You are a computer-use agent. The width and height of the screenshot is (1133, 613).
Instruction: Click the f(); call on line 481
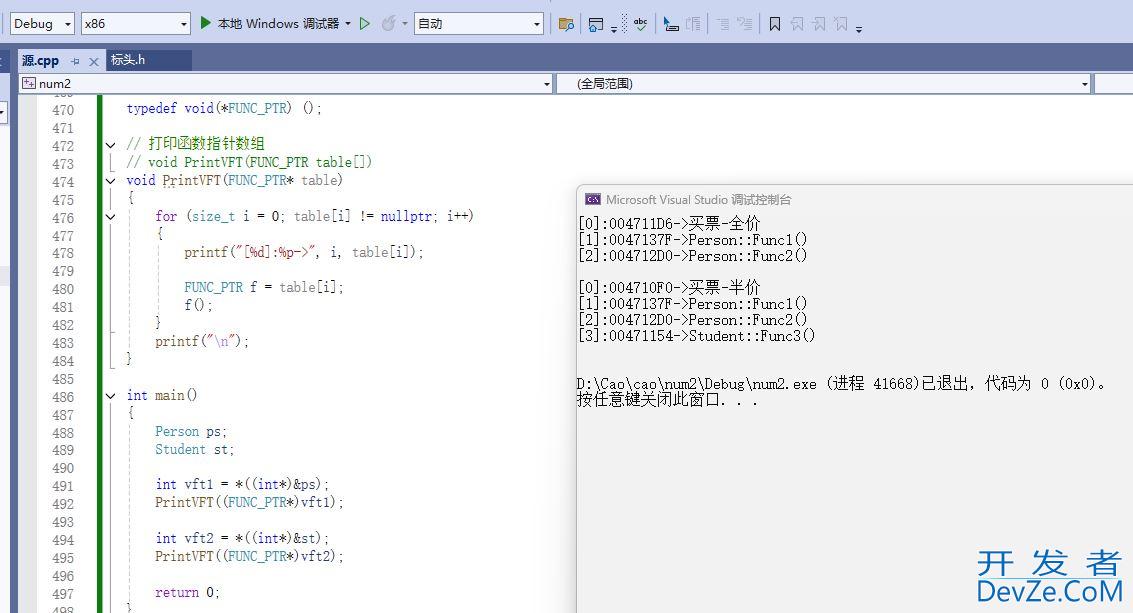[198, 304]
